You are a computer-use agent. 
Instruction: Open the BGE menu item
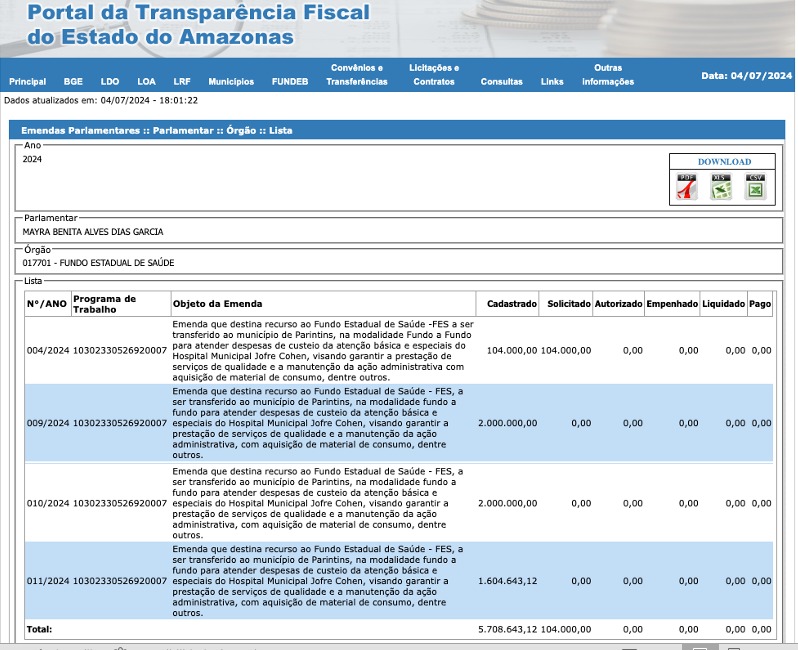point(73,82)
